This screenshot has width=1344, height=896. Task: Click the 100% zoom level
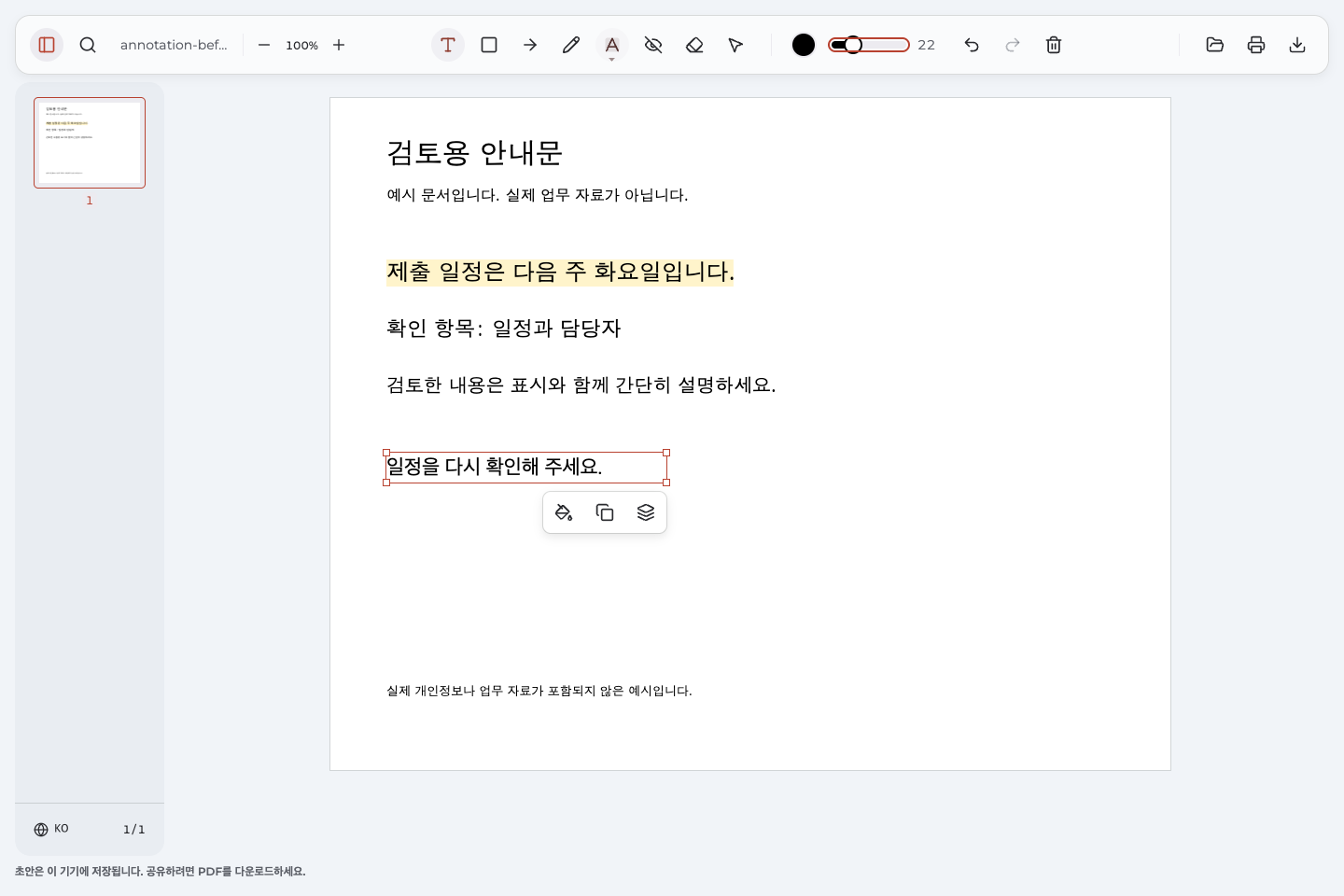(x=301, y=45)
